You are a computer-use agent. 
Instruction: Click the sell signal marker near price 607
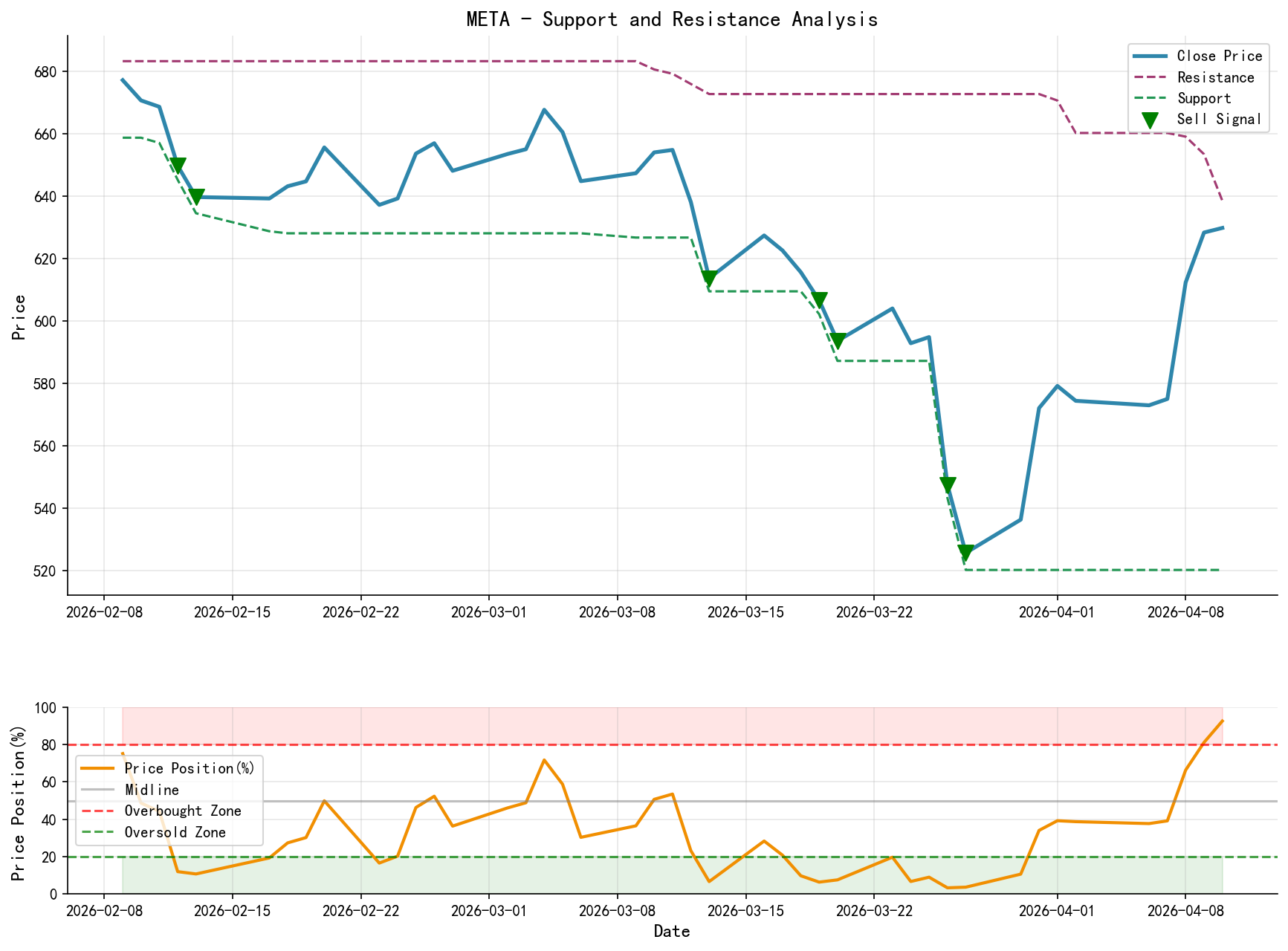coord(819,300)
